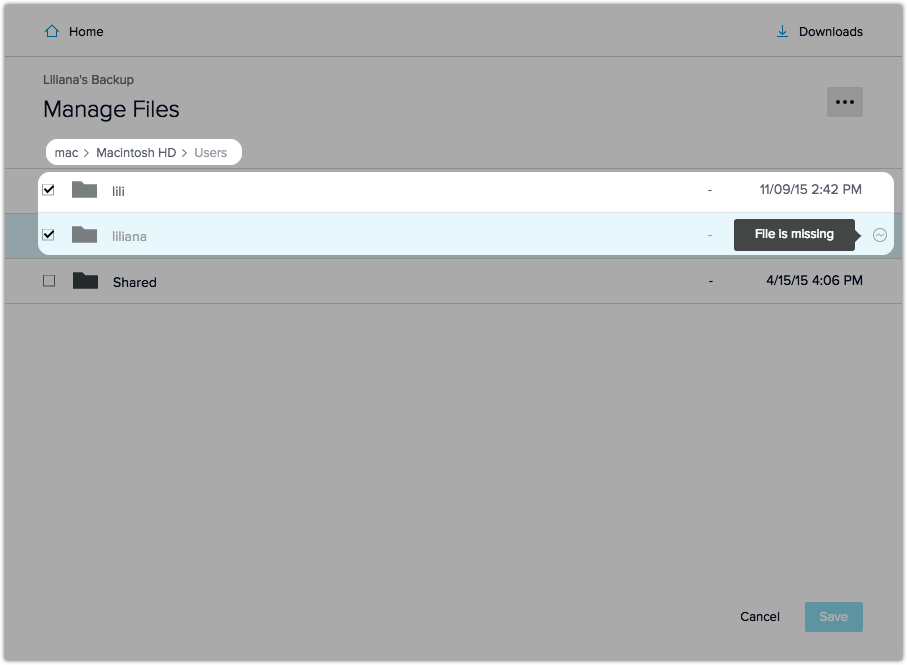Open the liliana folder name
This screenshot has height=665, width=907.
129,237
